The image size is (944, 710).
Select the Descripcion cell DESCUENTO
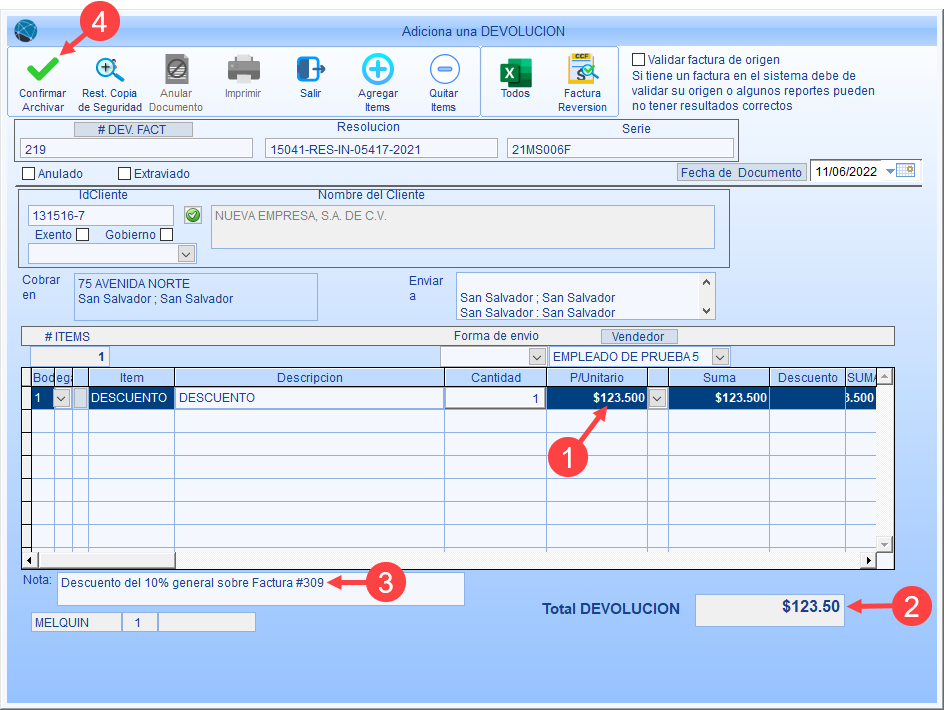(x=309, y=398)
